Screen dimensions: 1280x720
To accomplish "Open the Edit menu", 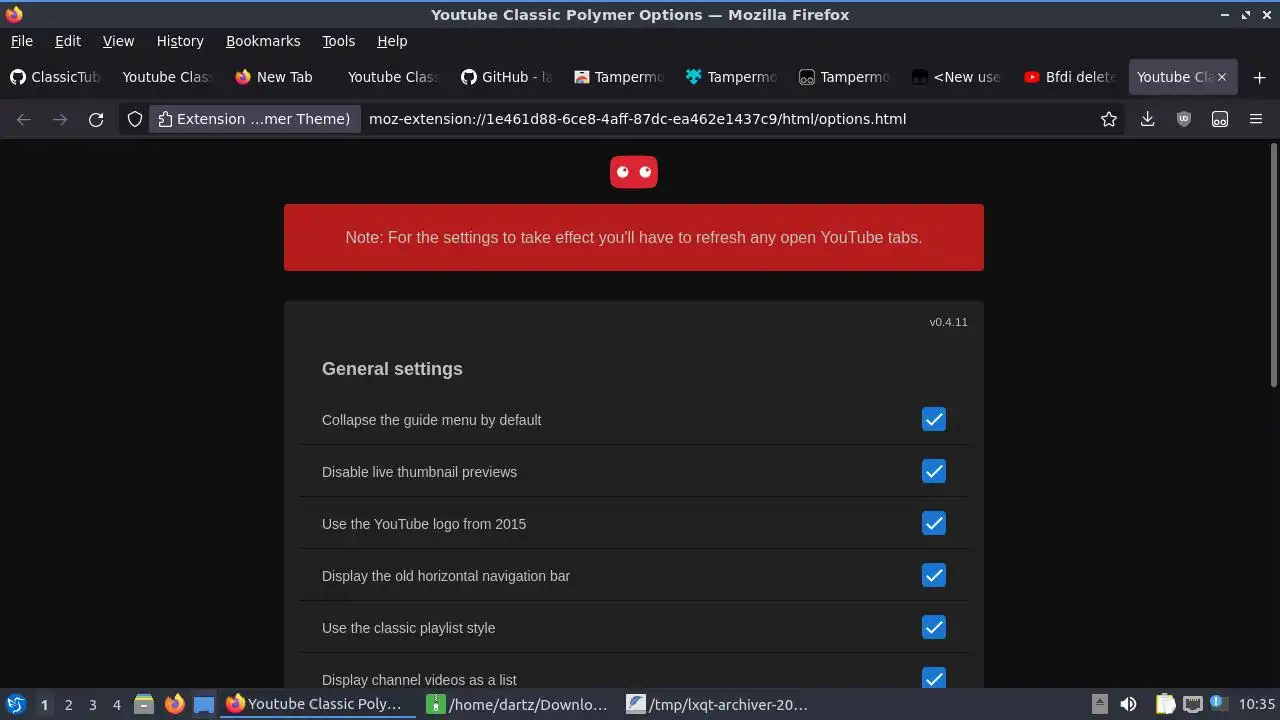I will click(x=68, y=41).
